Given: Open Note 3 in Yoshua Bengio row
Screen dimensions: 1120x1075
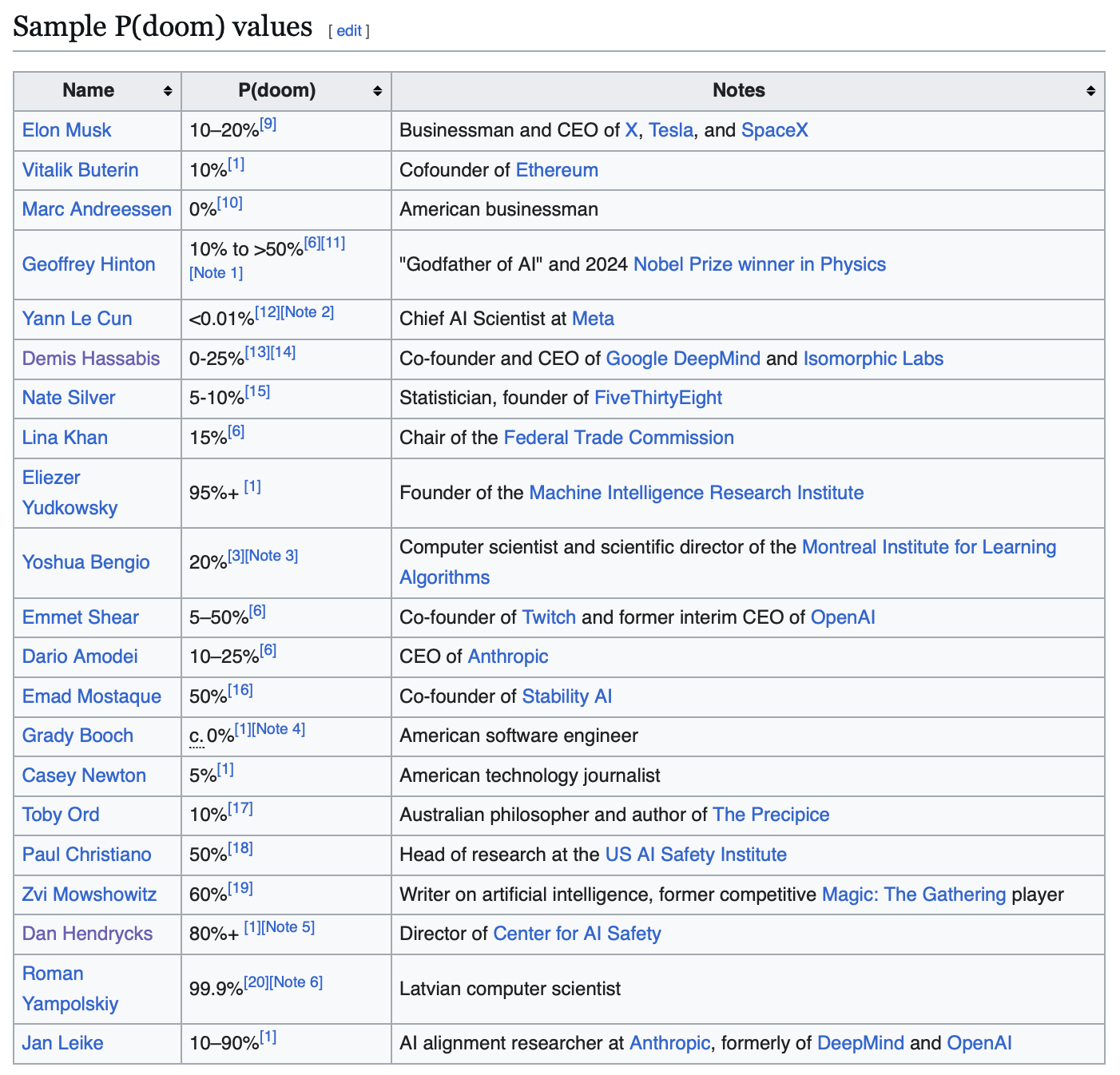Looking at the screenshot, I should [272, 556].
